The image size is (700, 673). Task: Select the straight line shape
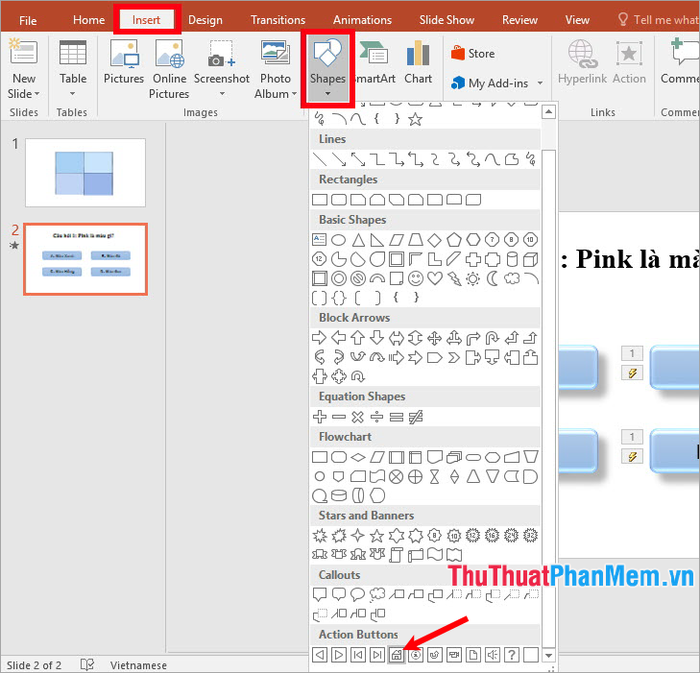tap(320, 159)
